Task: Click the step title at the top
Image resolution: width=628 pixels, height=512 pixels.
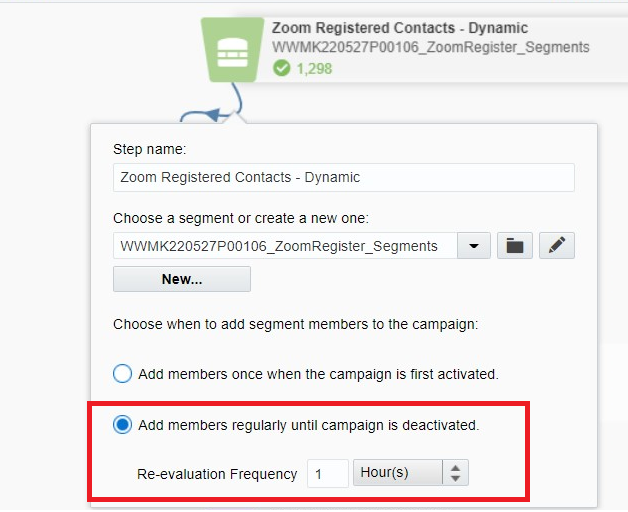Action: [400, 28]
